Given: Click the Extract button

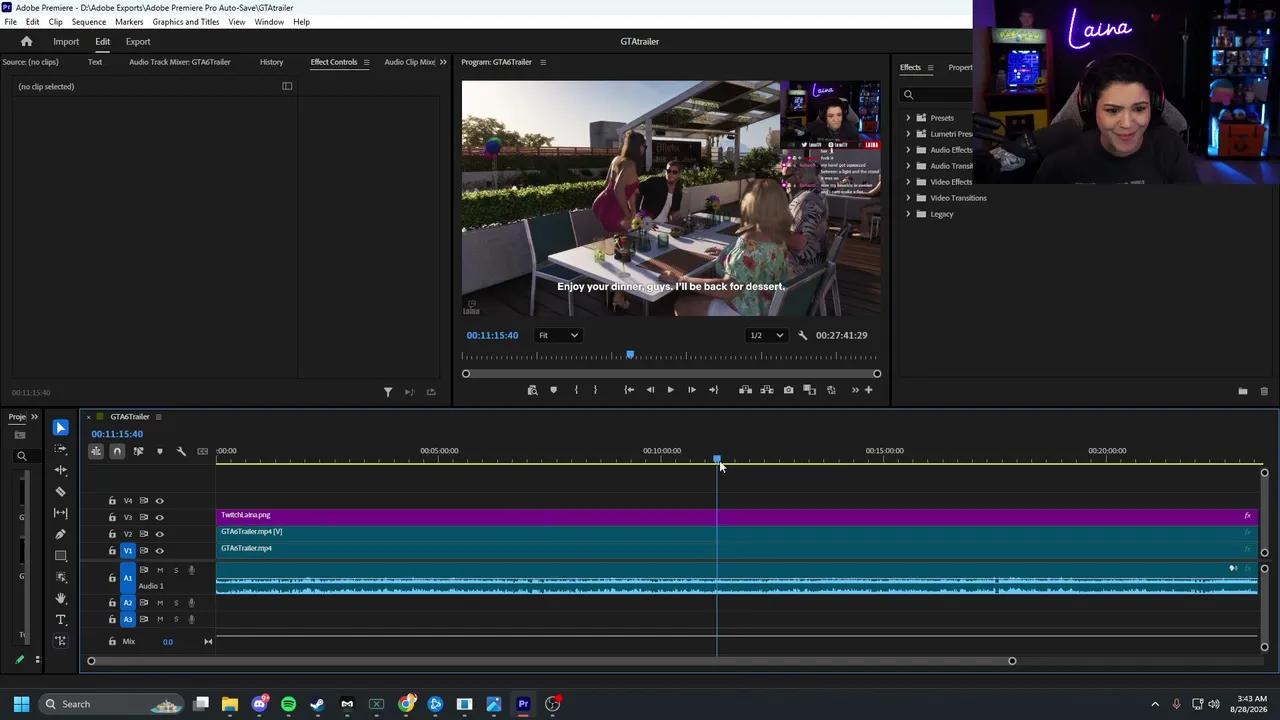Looking at the screenshot, I should pyautogui.click(x=767, y=390).
